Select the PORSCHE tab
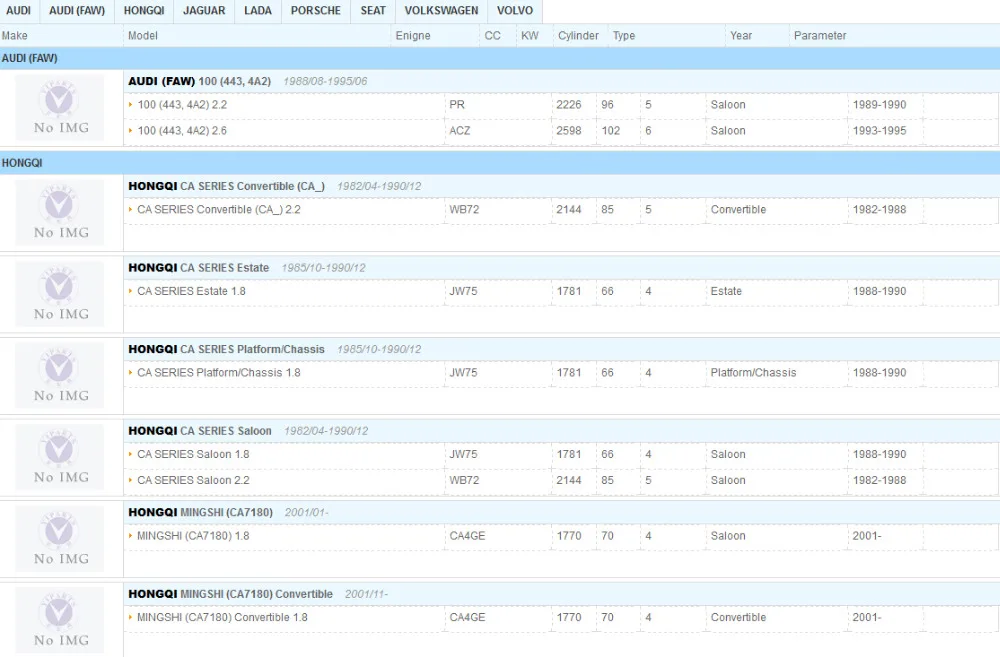 coord(316,11)
